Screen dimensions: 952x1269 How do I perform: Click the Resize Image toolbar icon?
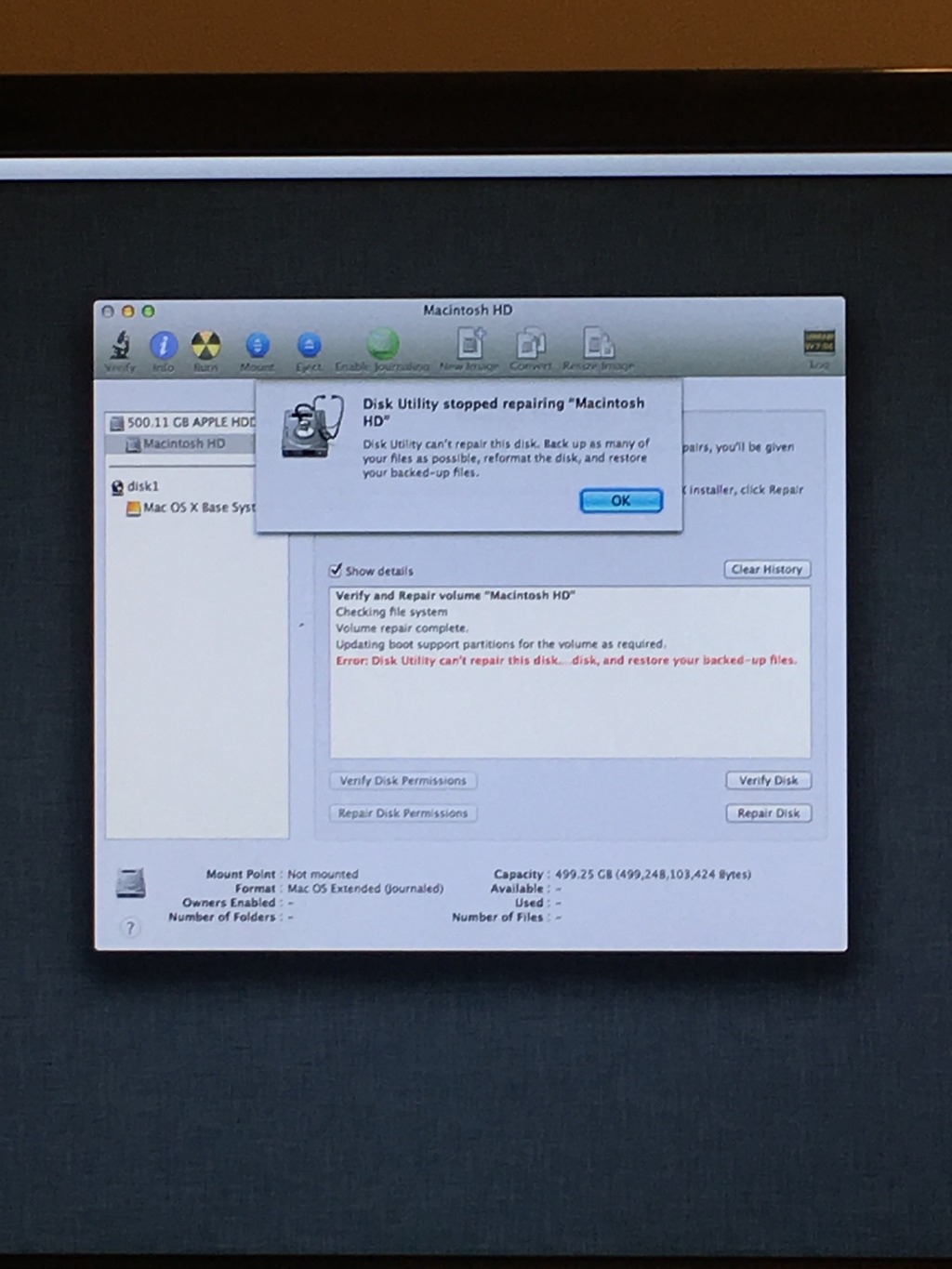(598, 343)
